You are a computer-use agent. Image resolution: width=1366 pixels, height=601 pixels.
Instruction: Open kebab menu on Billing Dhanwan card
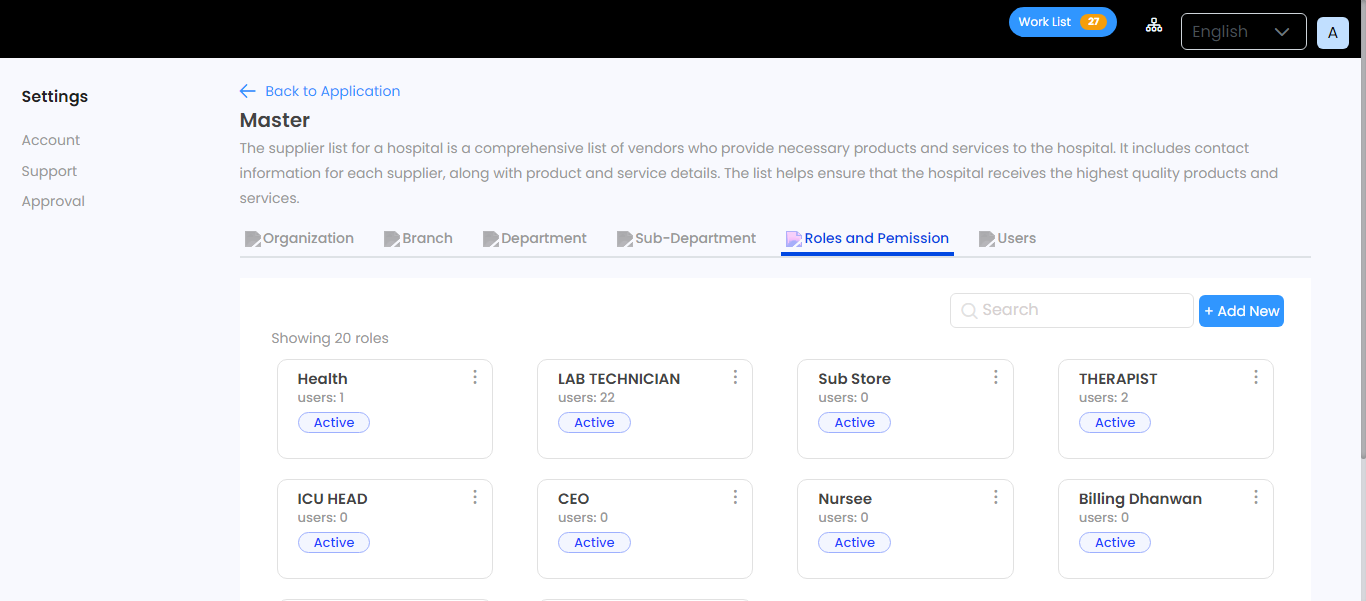tap(1256, 497)
